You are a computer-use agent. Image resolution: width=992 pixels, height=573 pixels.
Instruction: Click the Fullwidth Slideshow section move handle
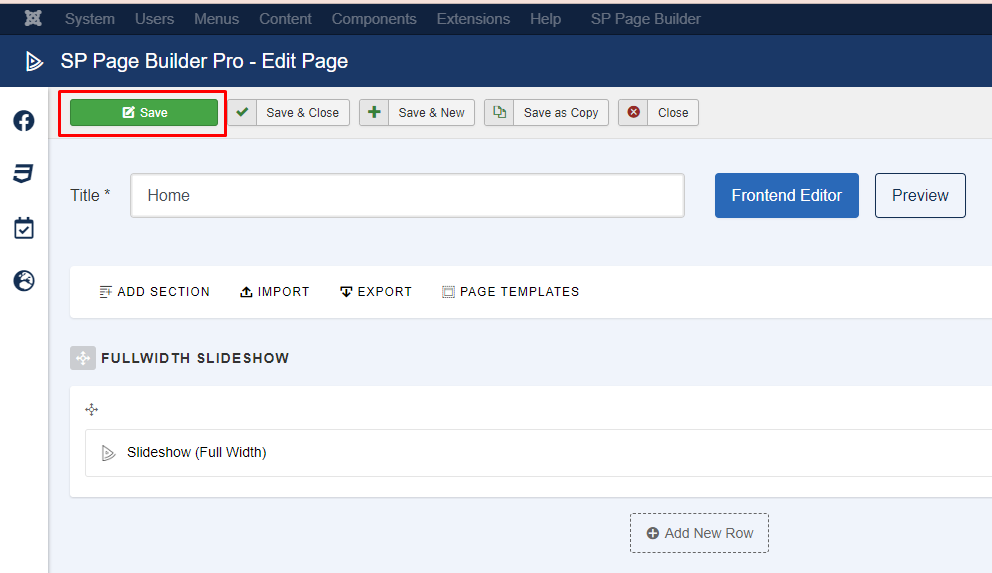coord(83,358)
